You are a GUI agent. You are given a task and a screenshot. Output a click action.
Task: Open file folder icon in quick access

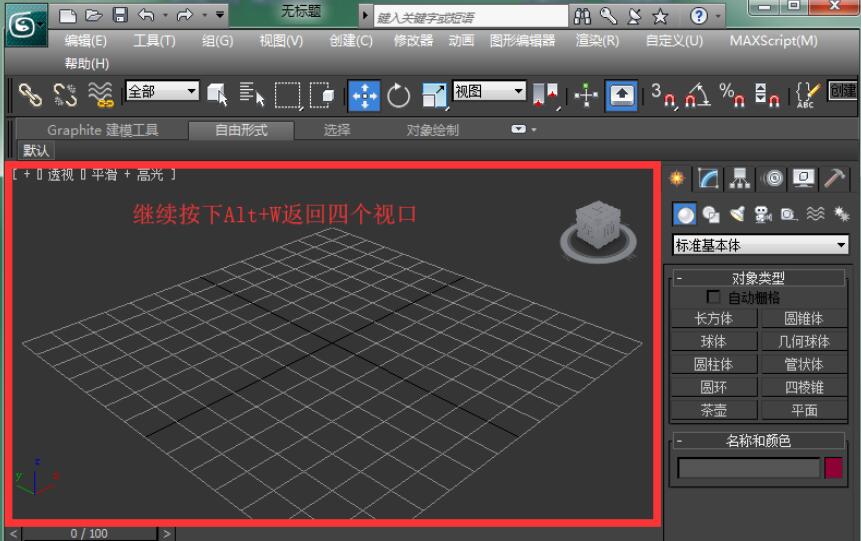pos(94,15)
